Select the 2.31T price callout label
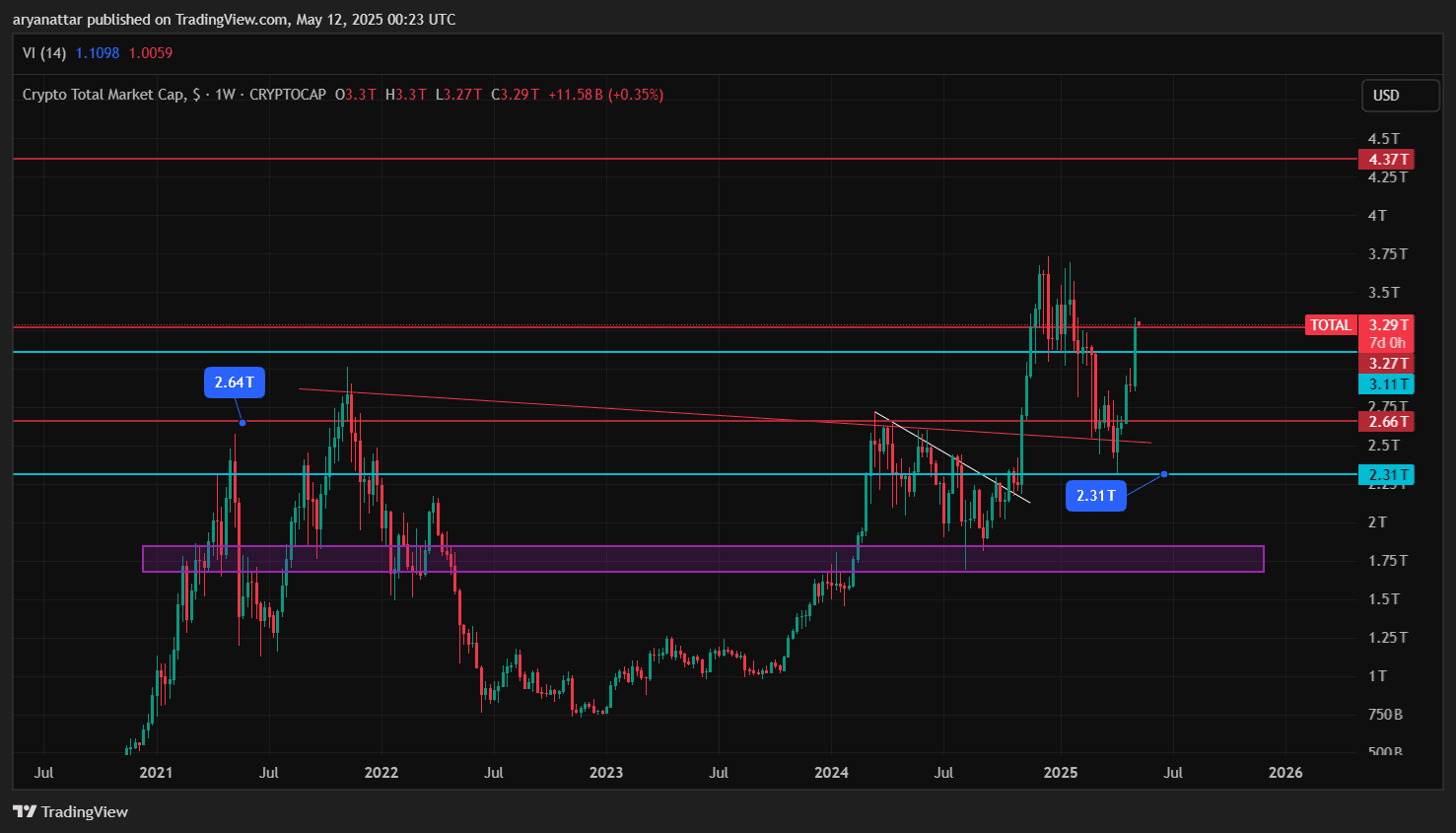This screenshot has height=833, width=1456. click(x=1095, y=495)
